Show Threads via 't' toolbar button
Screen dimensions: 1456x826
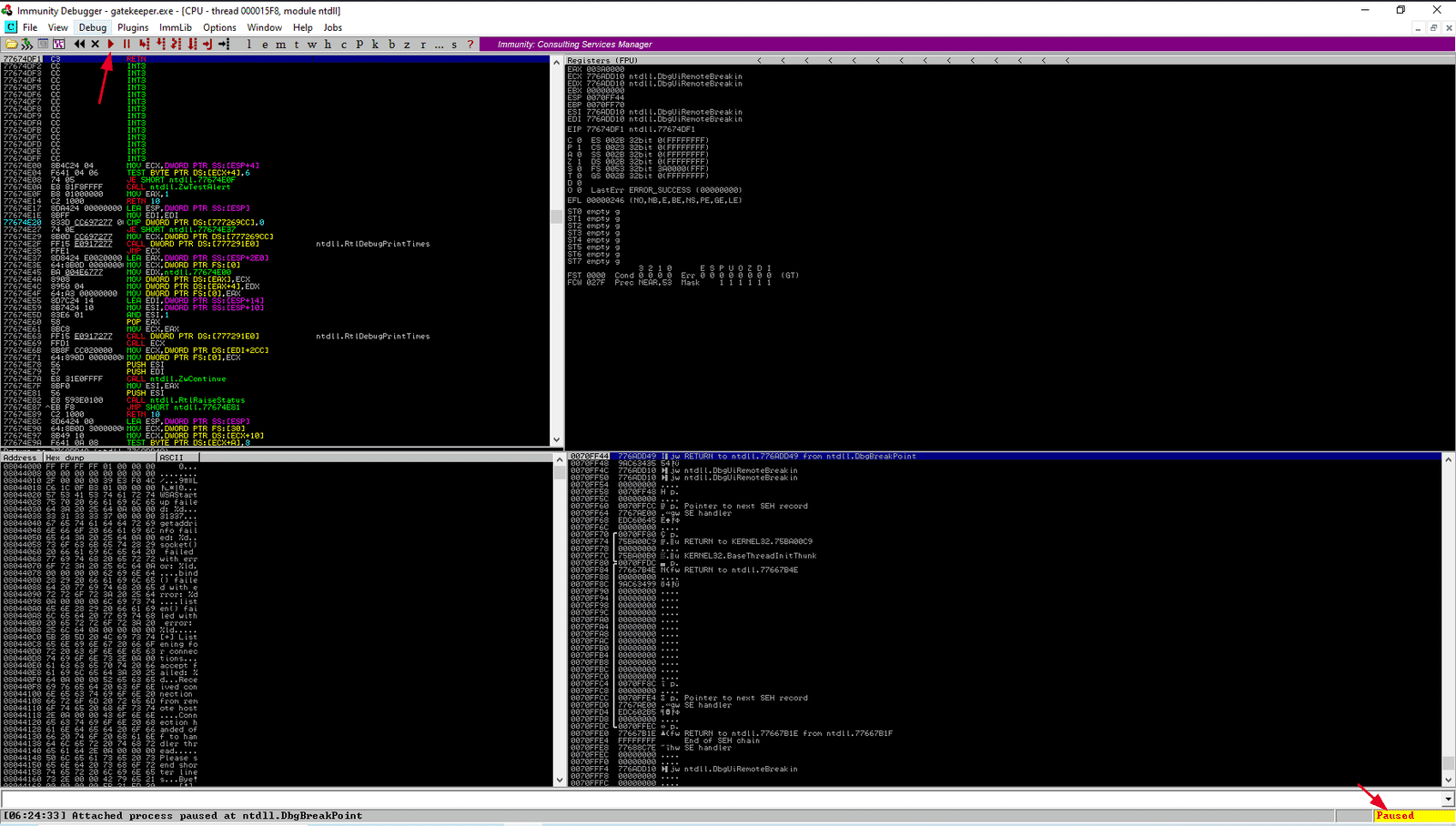pos(296,44)
